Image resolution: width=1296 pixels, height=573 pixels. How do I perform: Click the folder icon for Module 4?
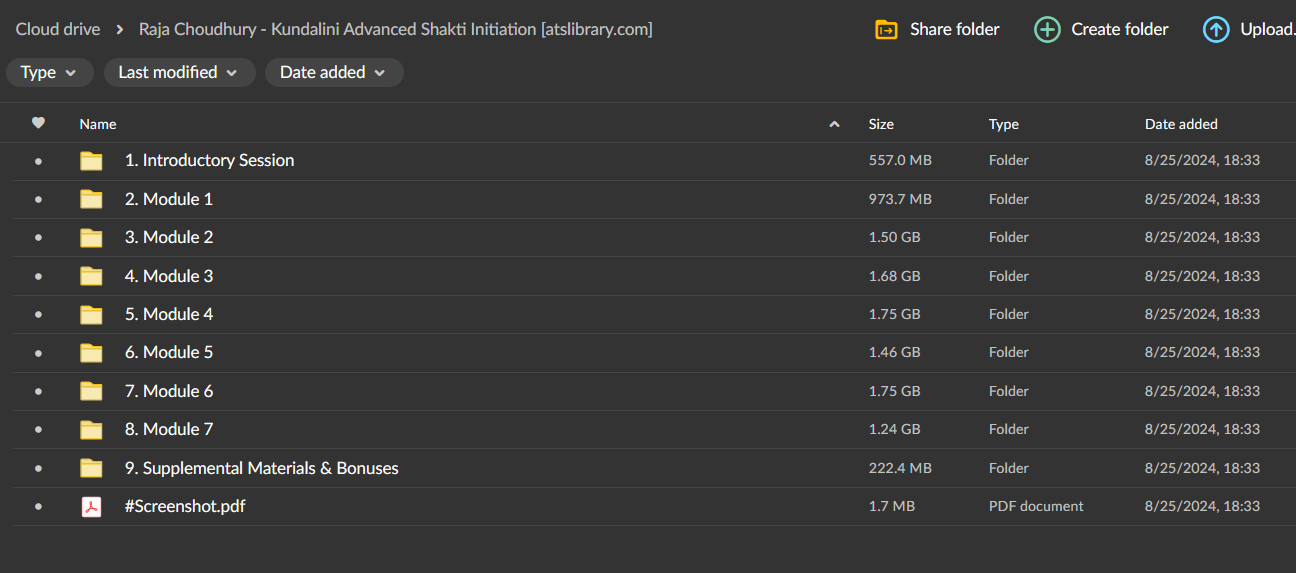click(x=91, y=315)
